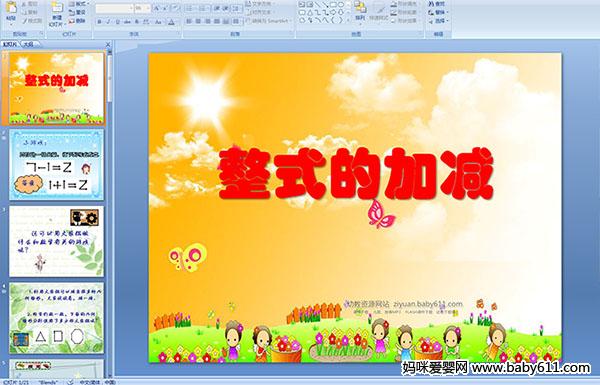This screenshot has width=600, height=385.
Task: Expand the slide Layout dropdown
Action: pyautogui.click(x=78, y=4)
